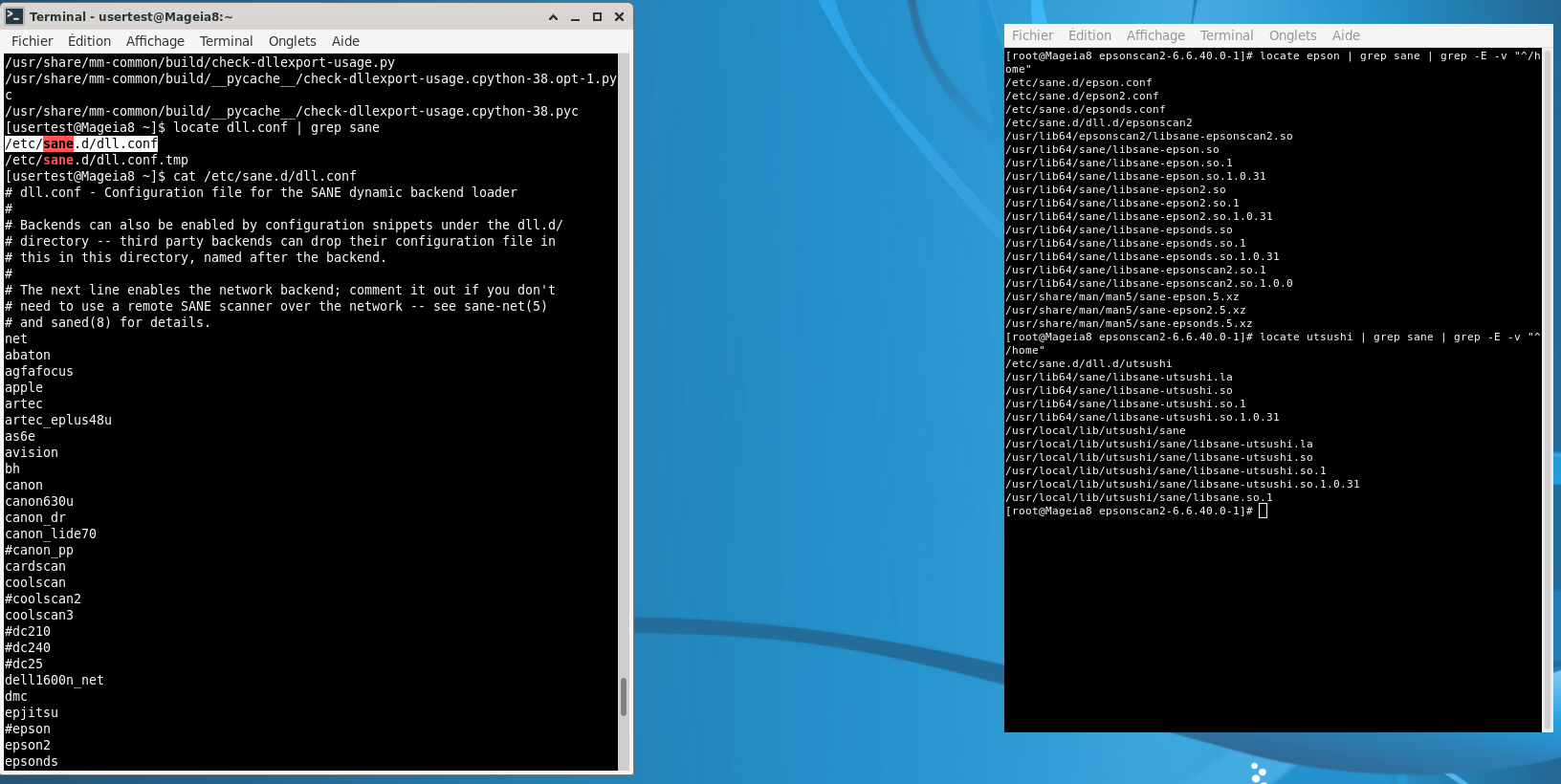Viewport: 1561px width, 784px height.
Task: Click the 'avision' backend entry
Action: [x=32, y=452]
